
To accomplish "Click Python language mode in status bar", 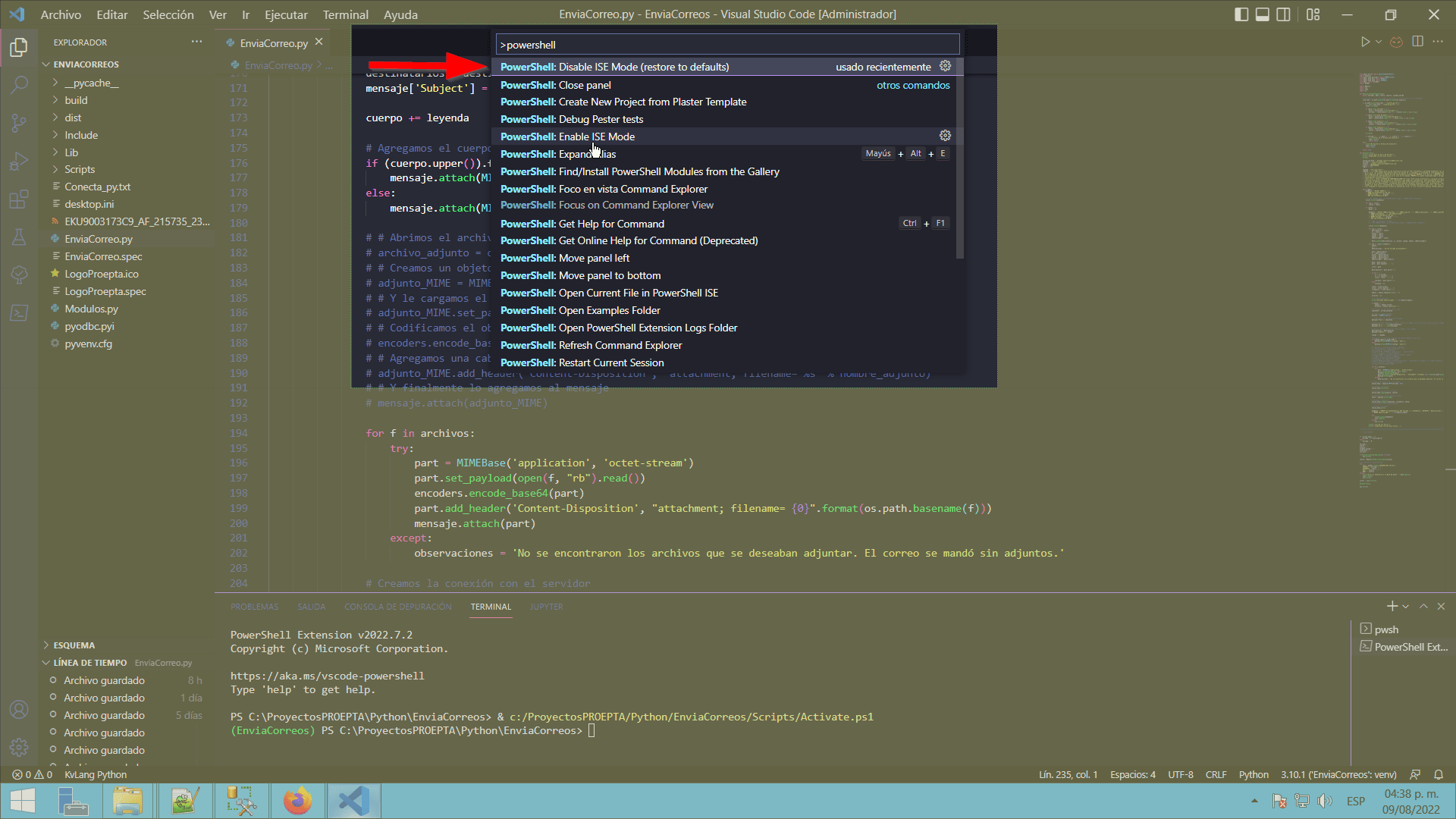I will coord(1253,774).
